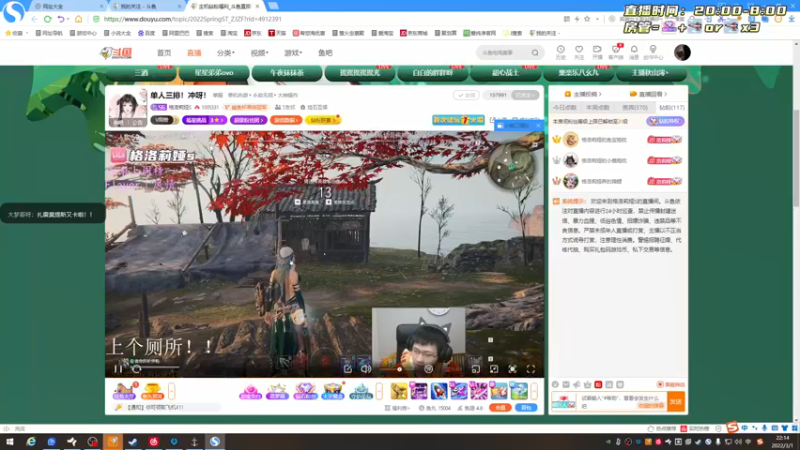The image size is (800, 450).
Task: Click the user avatar in Douyu header
Action: tap(682, 53)
